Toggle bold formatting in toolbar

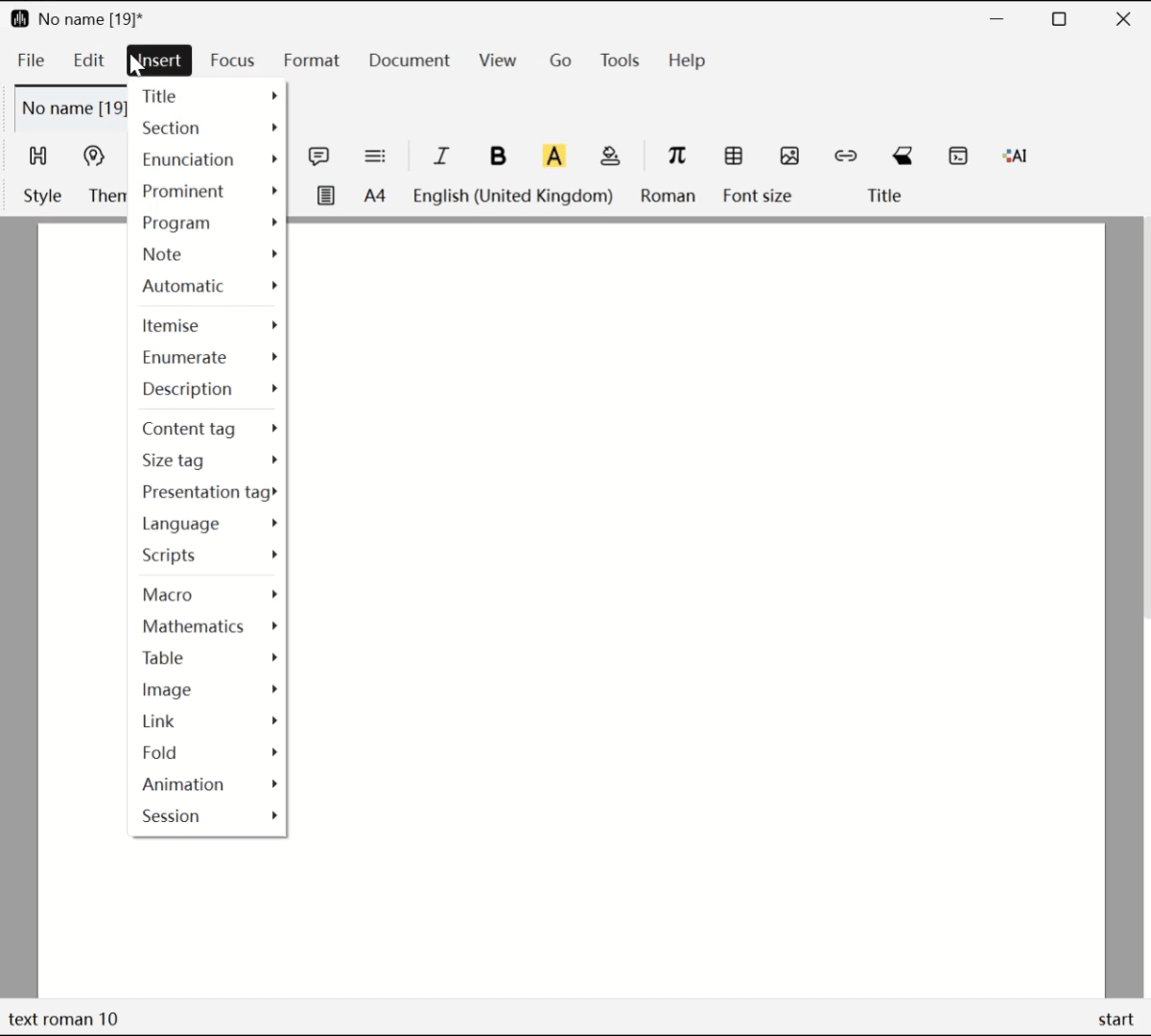pos(498,156)
